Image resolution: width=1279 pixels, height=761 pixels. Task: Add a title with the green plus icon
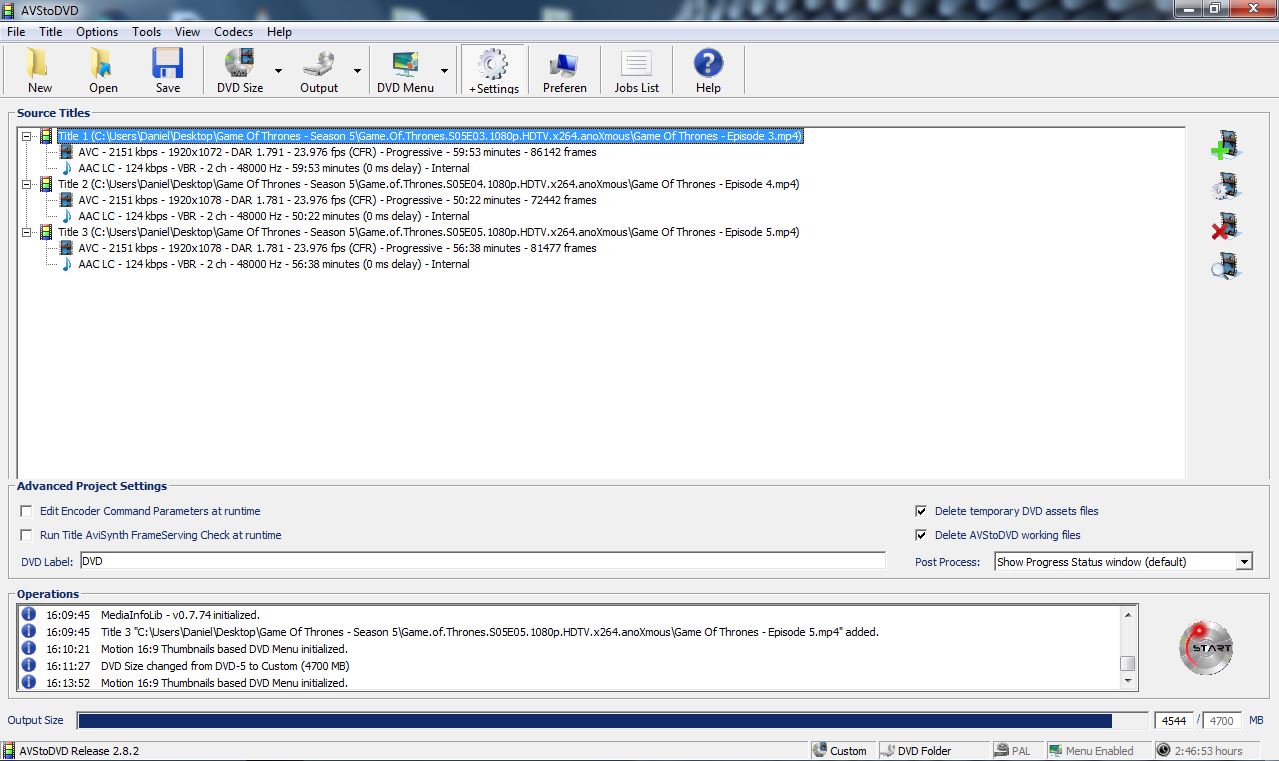pos(1225,146)
